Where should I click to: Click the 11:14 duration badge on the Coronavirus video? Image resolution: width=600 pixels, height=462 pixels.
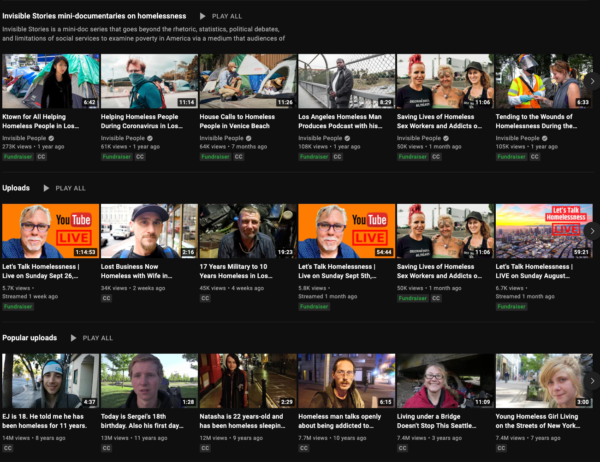pos(186,102)
